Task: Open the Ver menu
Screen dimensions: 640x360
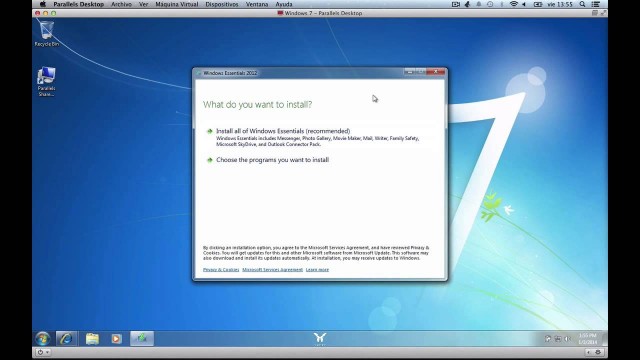Action: [x=143, y=4]
